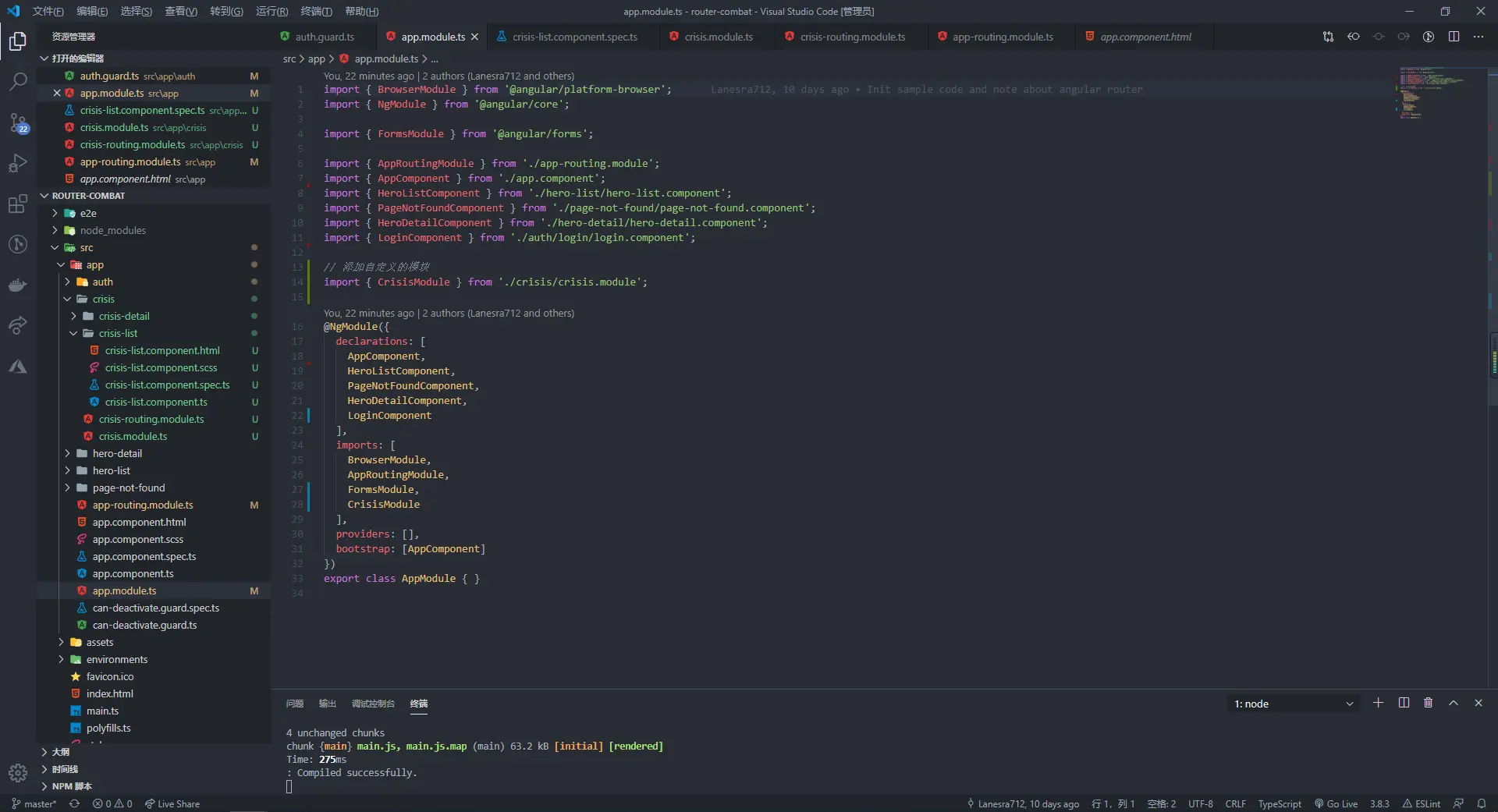Switch to app-routing.module.ts tab

pyautogui.click(x=1003, y=37)
